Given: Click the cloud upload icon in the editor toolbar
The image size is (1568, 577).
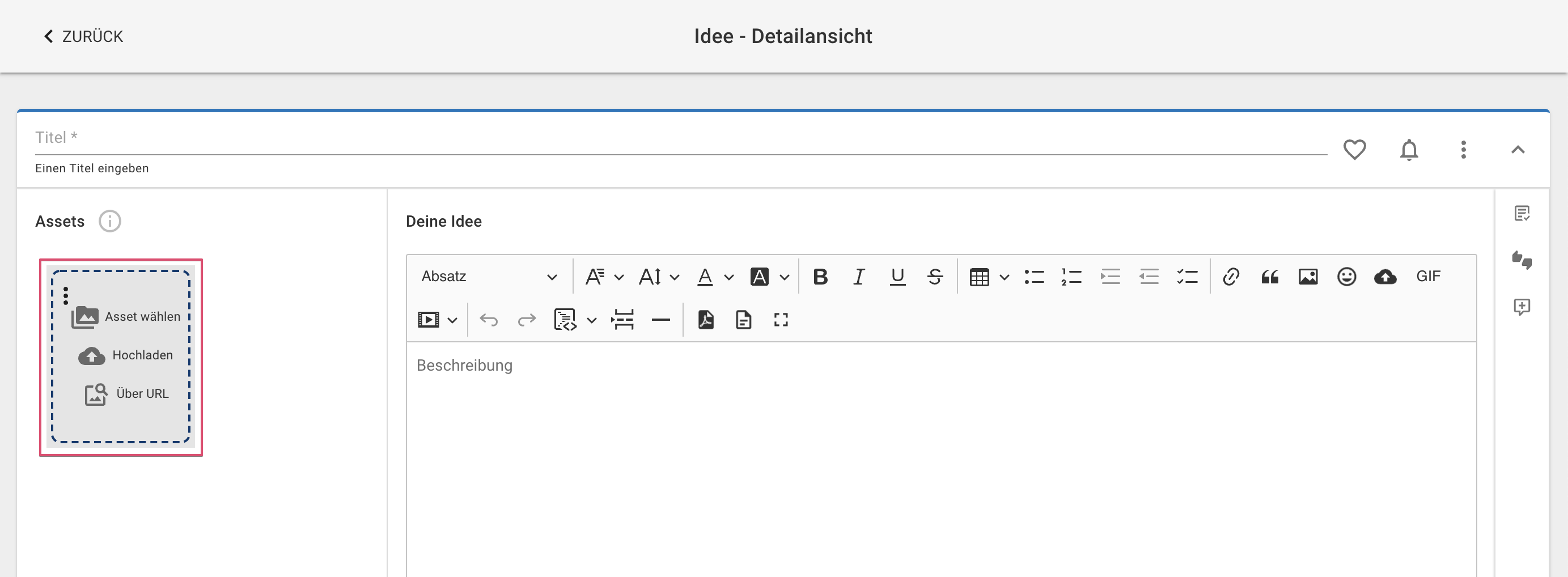Looking at the screenshot, I should click(x=1385, y=277).
